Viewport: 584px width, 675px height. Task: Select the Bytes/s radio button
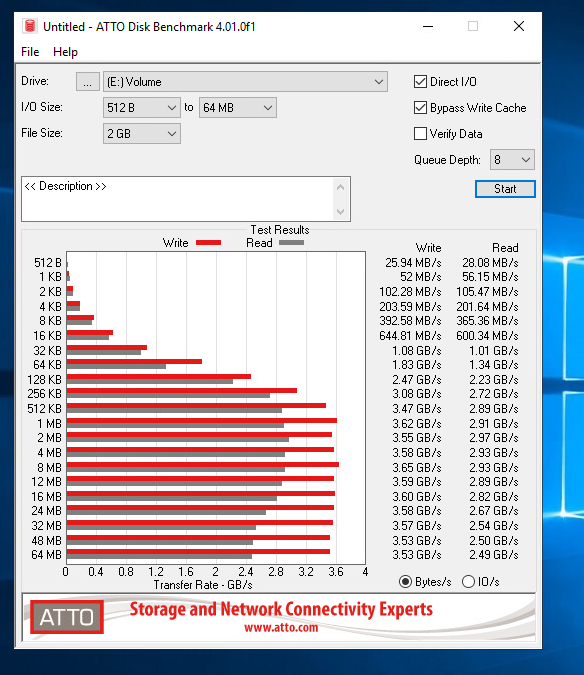[x=405, y=582]
